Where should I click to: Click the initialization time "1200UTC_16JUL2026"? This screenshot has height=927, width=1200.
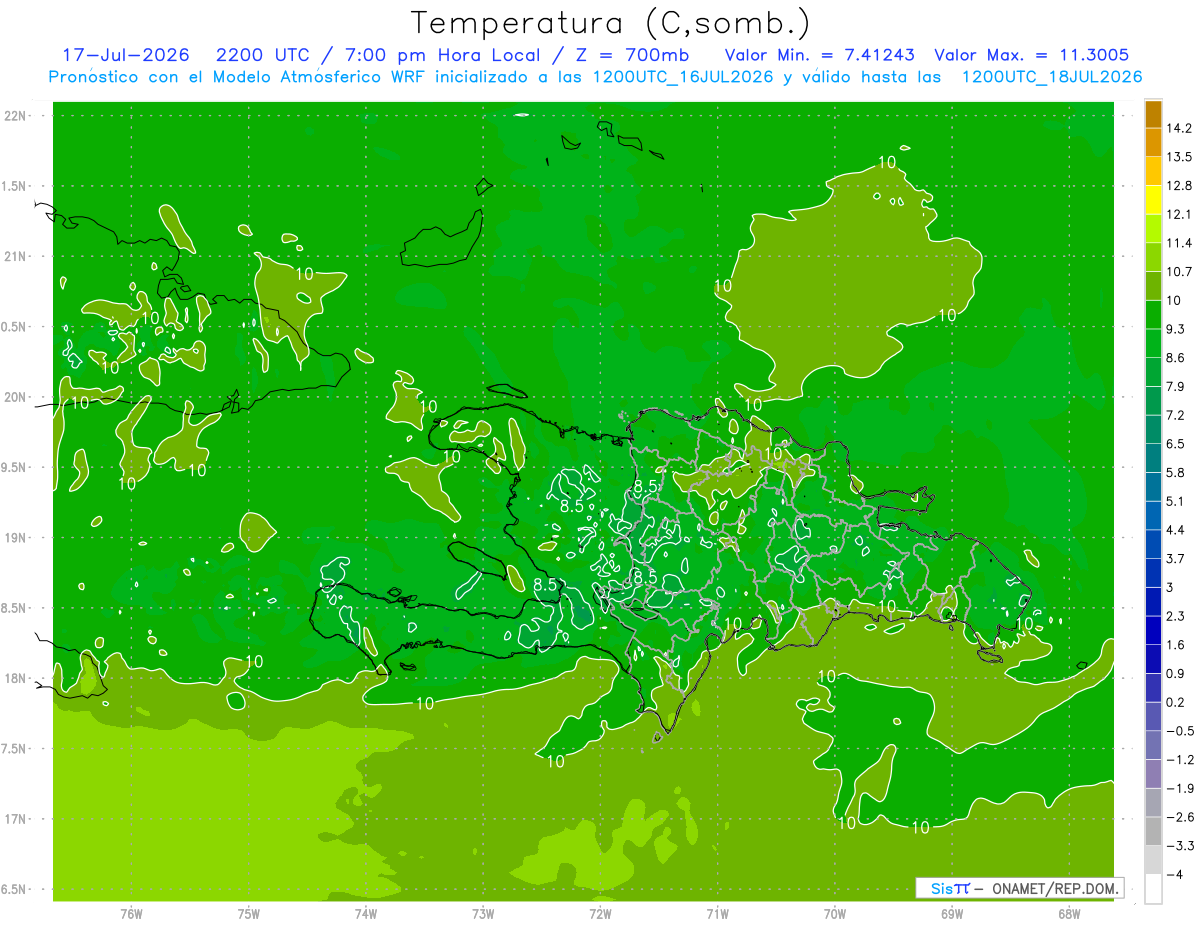coord(683,77)
